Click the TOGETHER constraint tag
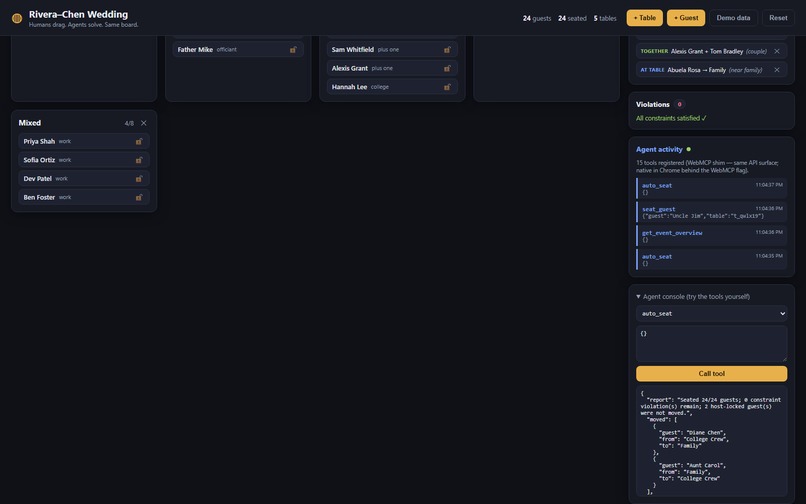806x504 pixels. click(654, 51)
